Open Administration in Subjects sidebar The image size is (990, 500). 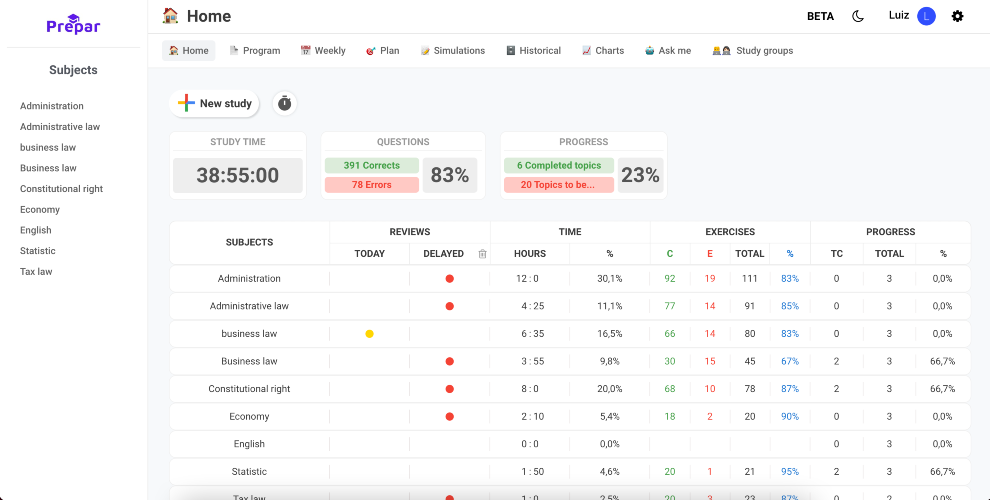[52, 106]
